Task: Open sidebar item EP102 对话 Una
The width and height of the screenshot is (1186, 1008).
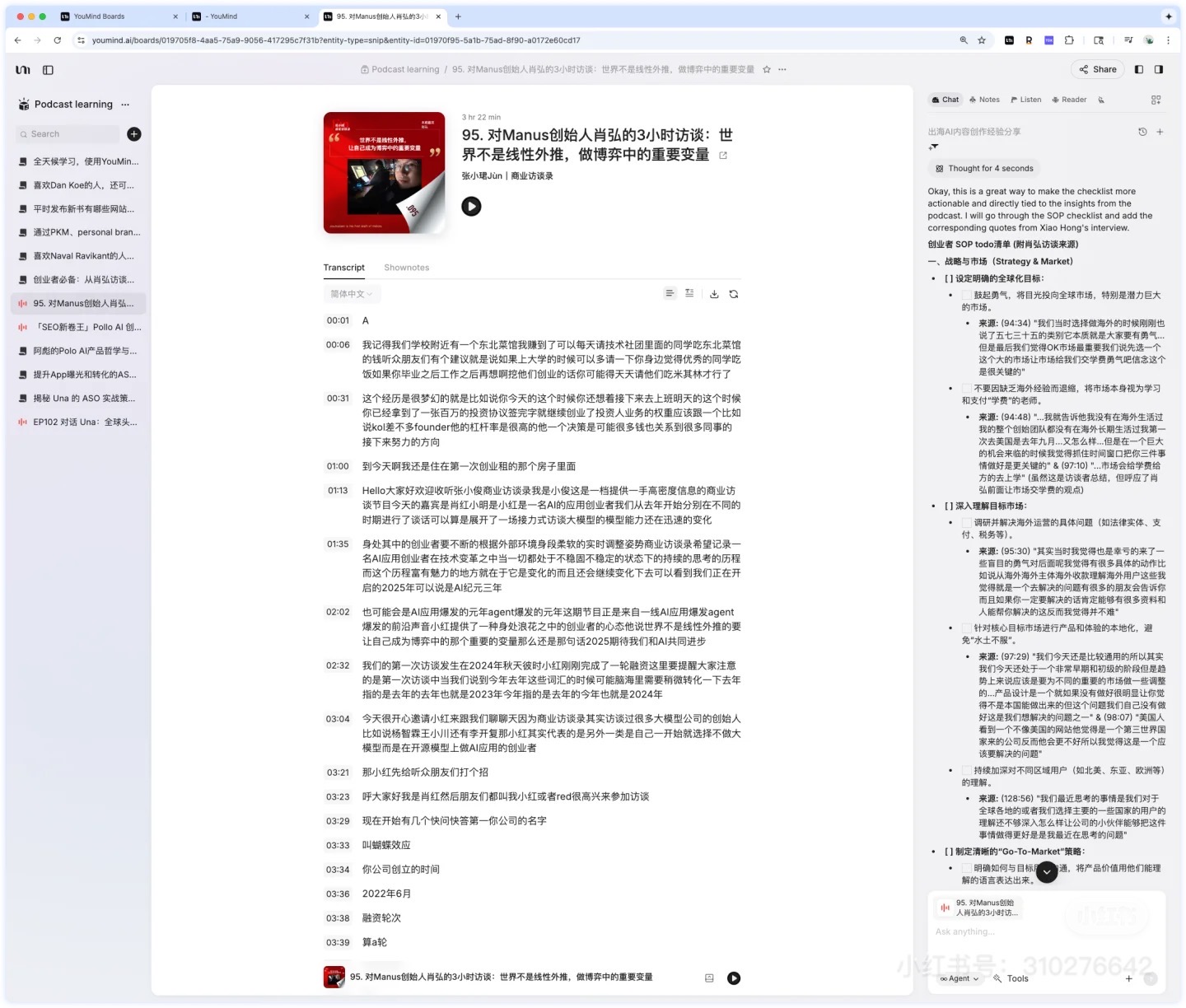Action: point(80,422)
